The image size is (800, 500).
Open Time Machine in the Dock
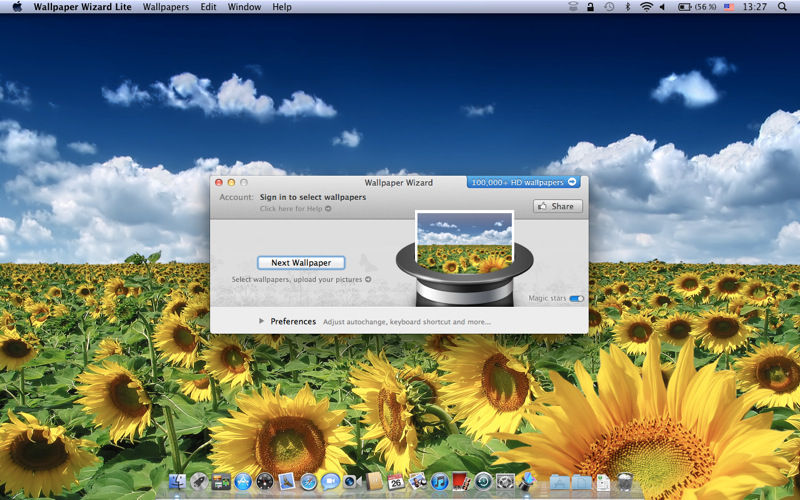click(483, 482)
